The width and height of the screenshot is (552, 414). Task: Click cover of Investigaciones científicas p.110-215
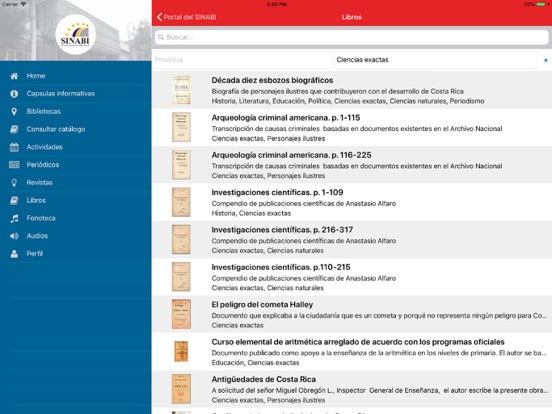coord(181,277)
